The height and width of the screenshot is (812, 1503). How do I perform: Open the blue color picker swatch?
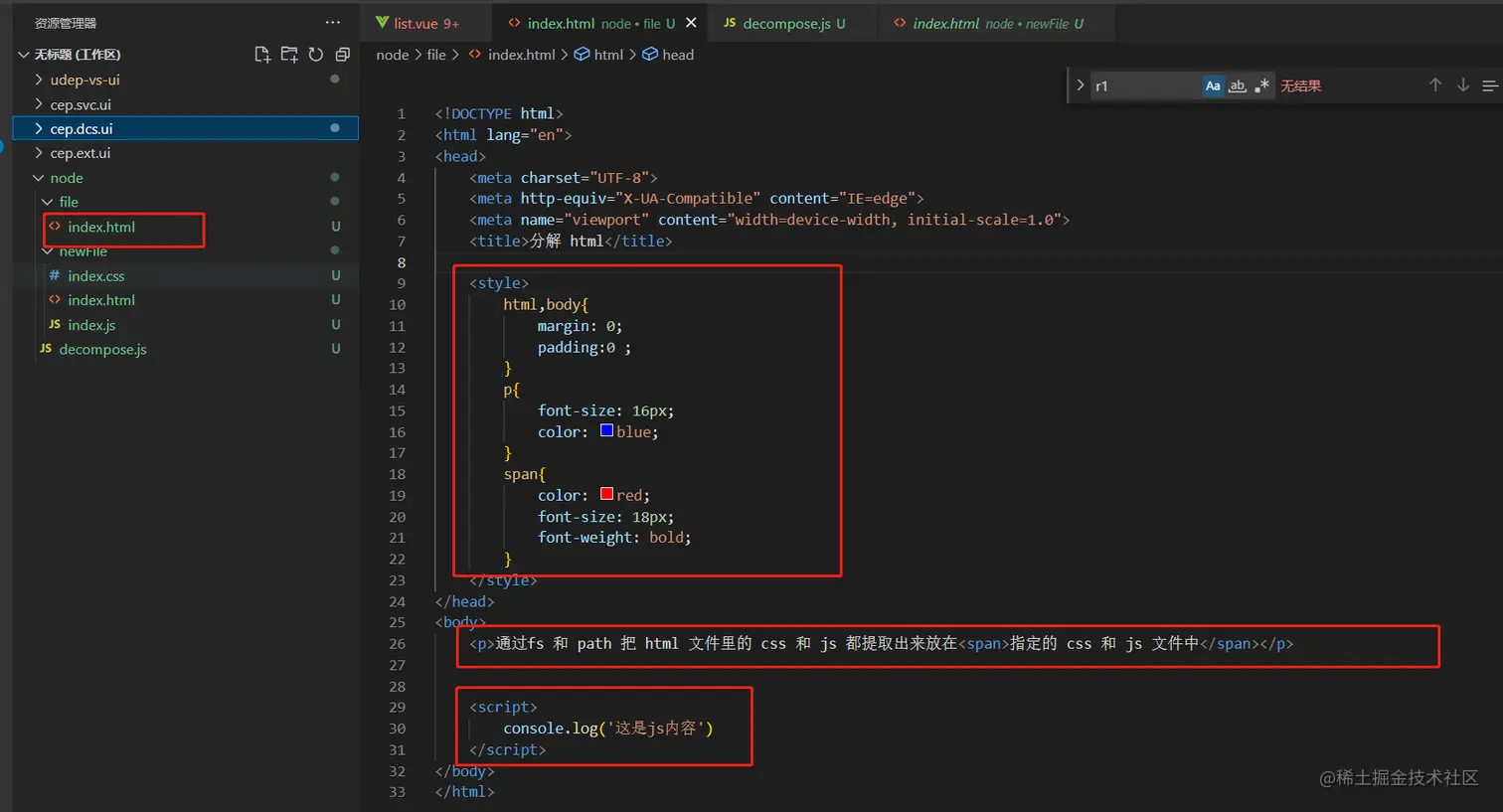[606, 430]
